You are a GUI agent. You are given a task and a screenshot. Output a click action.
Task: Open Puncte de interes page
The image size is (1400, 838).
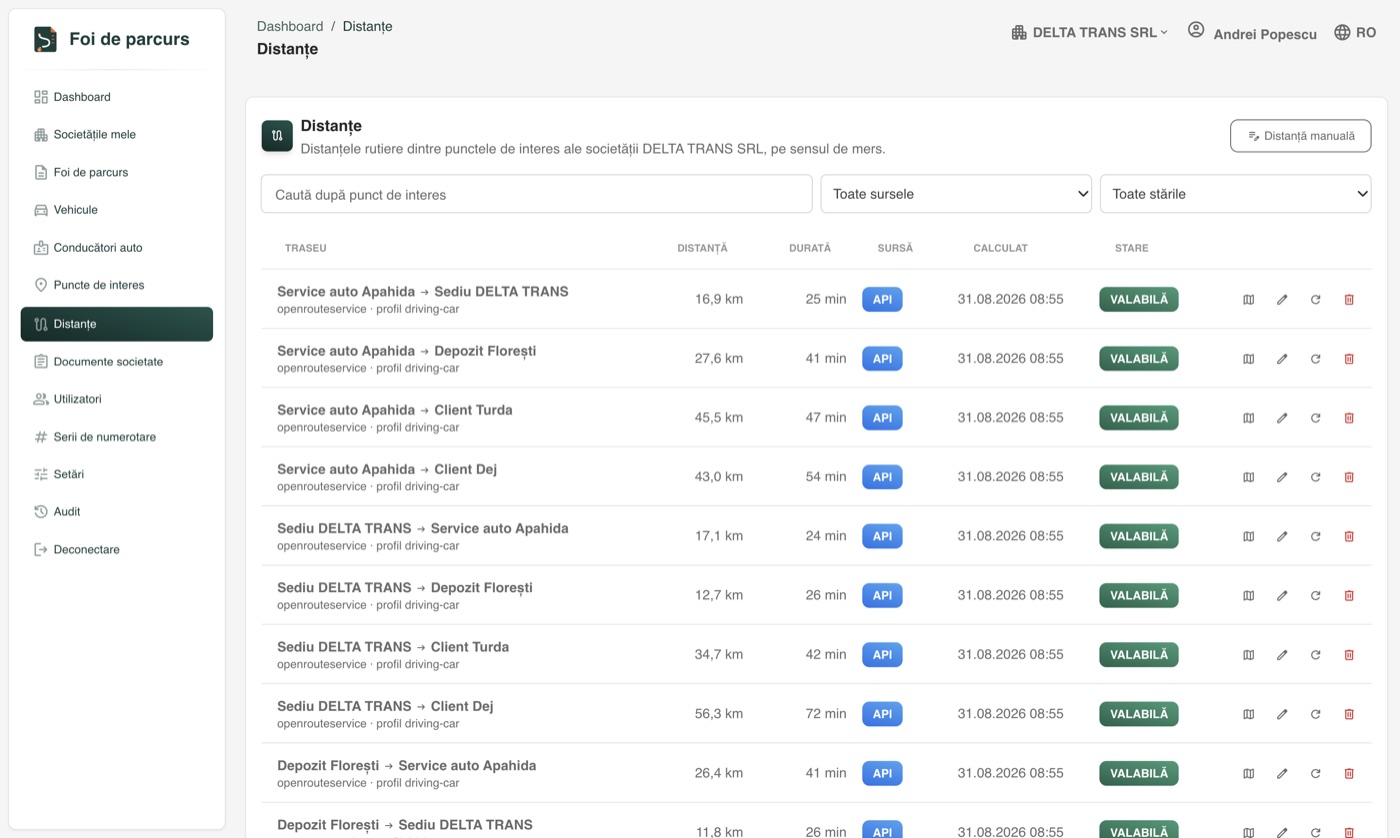tap(117, 285)
